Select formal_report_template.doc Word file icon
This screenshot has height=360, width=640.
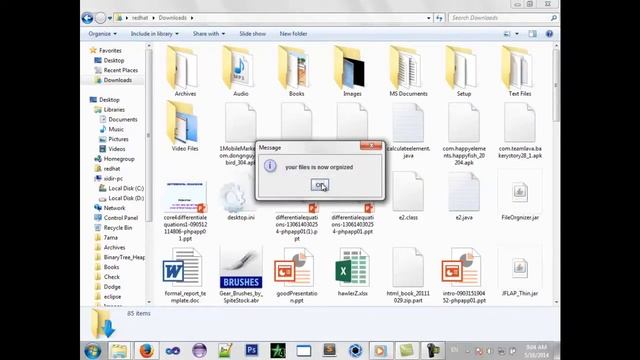pyautogui.click(x=182, y=268)
